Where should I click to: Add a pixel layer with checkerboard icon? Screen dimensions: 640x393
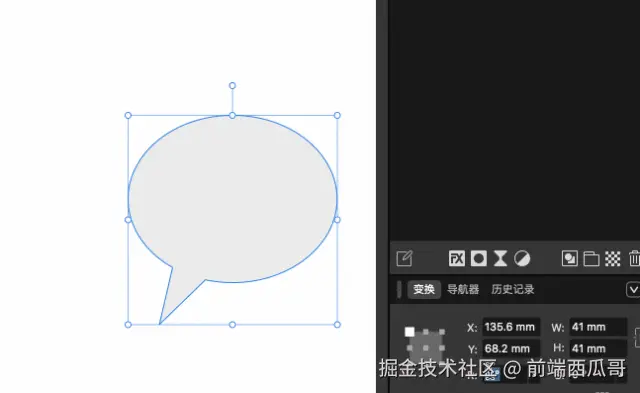(613, 259)
